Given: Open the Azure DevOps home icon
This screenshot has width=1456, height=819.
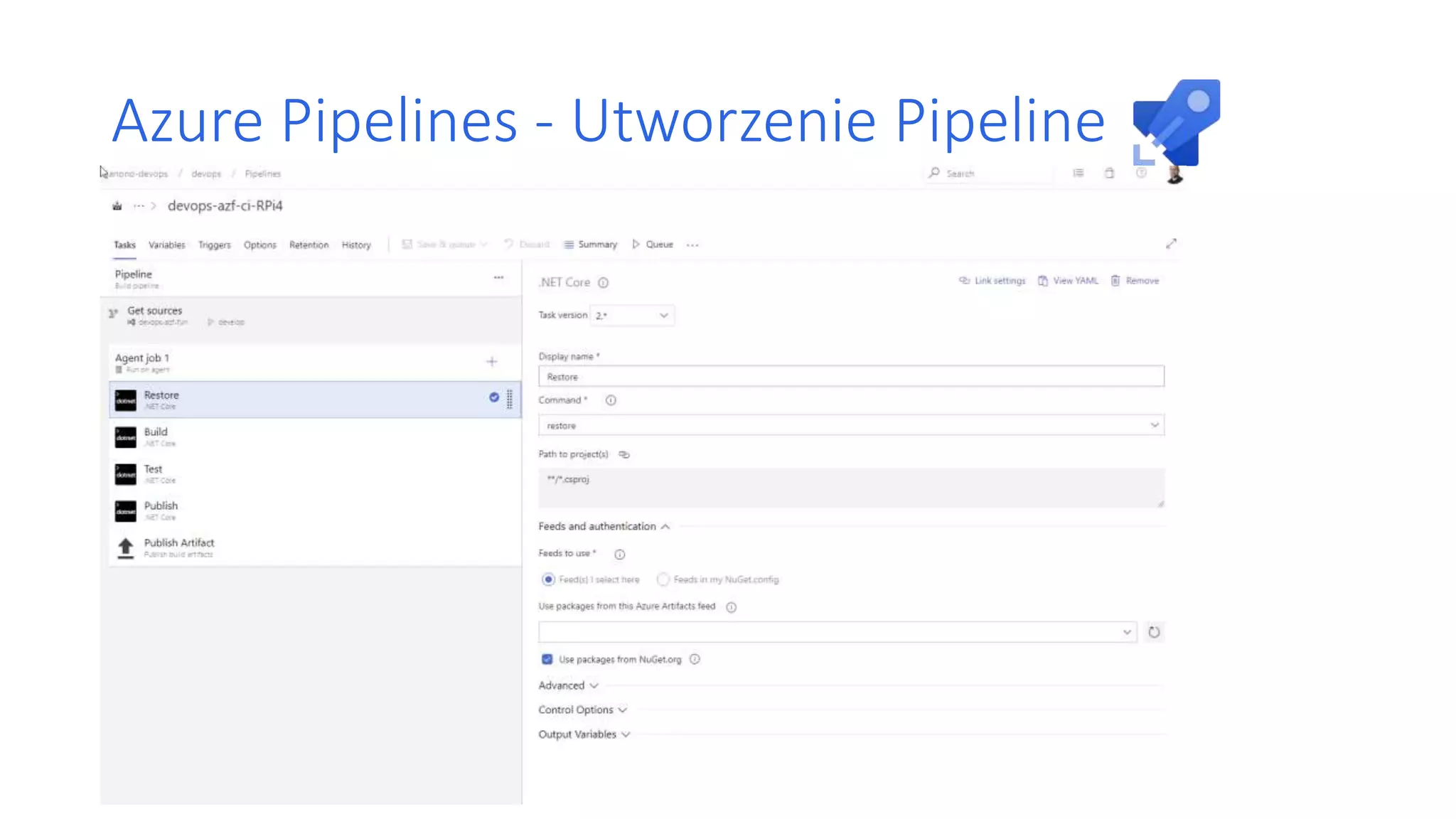Looking at the screenshot, I should tap(117, 206).
